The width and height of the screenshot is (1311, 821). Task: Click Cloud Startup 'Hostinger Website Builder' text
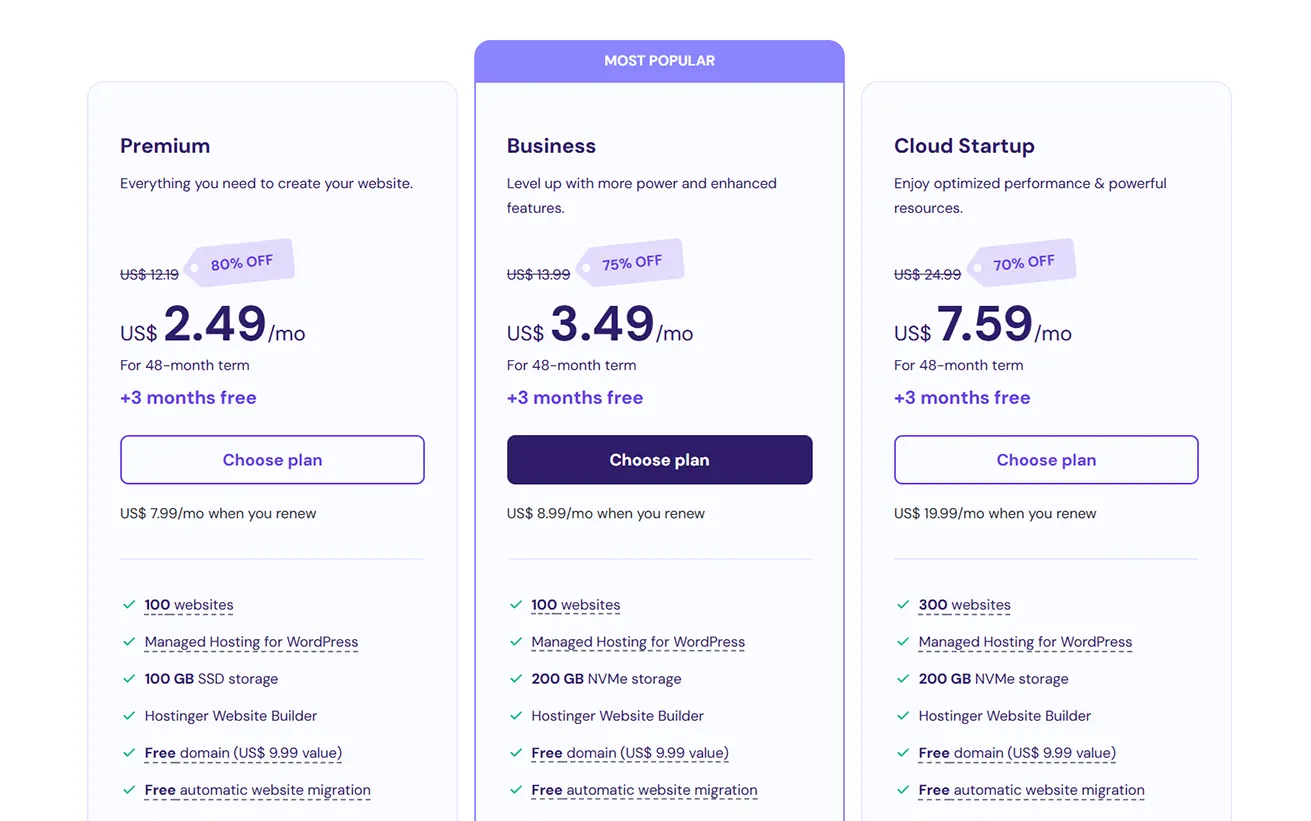[1005, 716]
